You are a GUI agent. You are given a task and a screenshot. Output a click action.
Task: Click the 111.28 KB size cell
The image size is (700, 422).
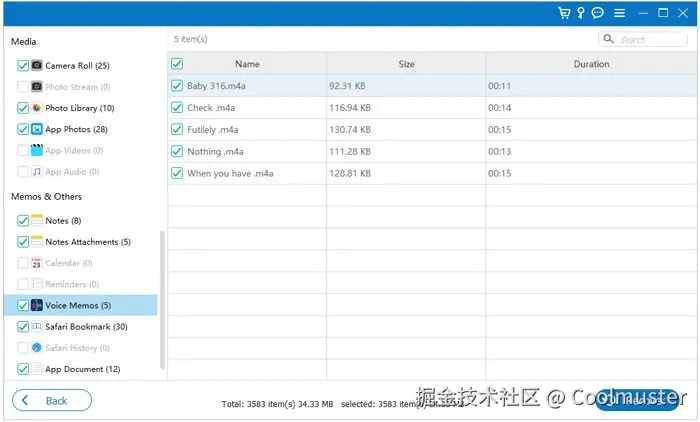click(350, 151)
